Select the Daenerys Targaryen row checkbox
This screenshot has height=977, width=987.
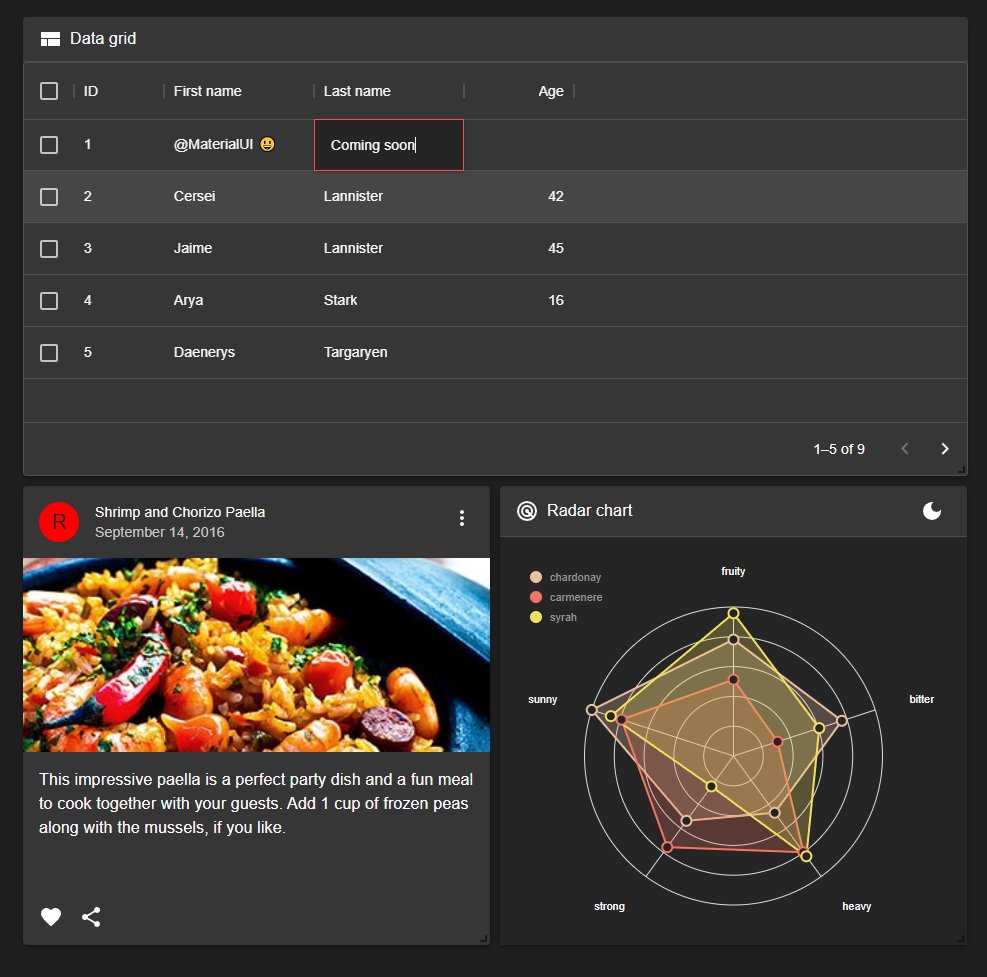(49, 353)
